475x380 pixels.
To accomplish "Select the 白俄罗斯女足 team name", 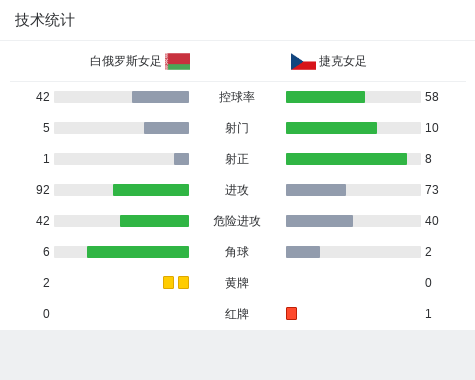I will (x=125, y=61).
